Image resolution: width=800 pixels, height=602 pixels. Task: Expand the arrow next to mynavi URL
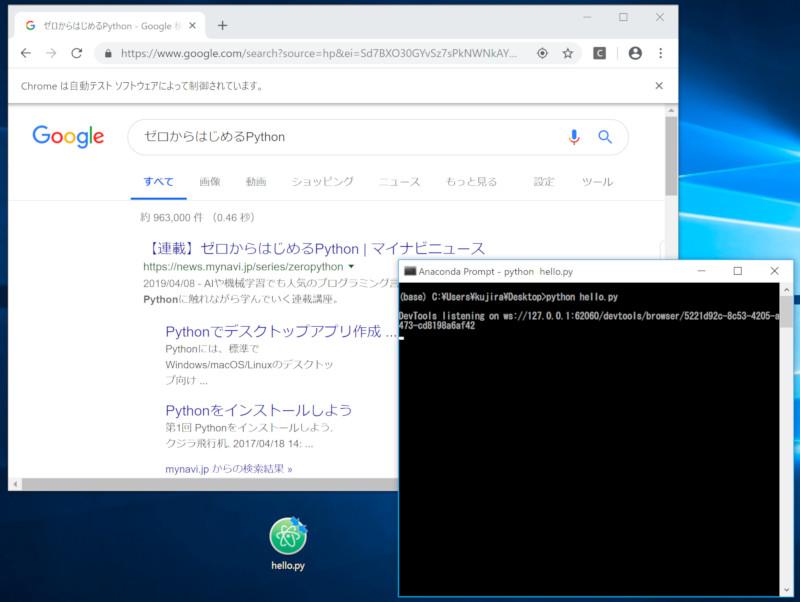pyautogui.click(x=351, y=268)
